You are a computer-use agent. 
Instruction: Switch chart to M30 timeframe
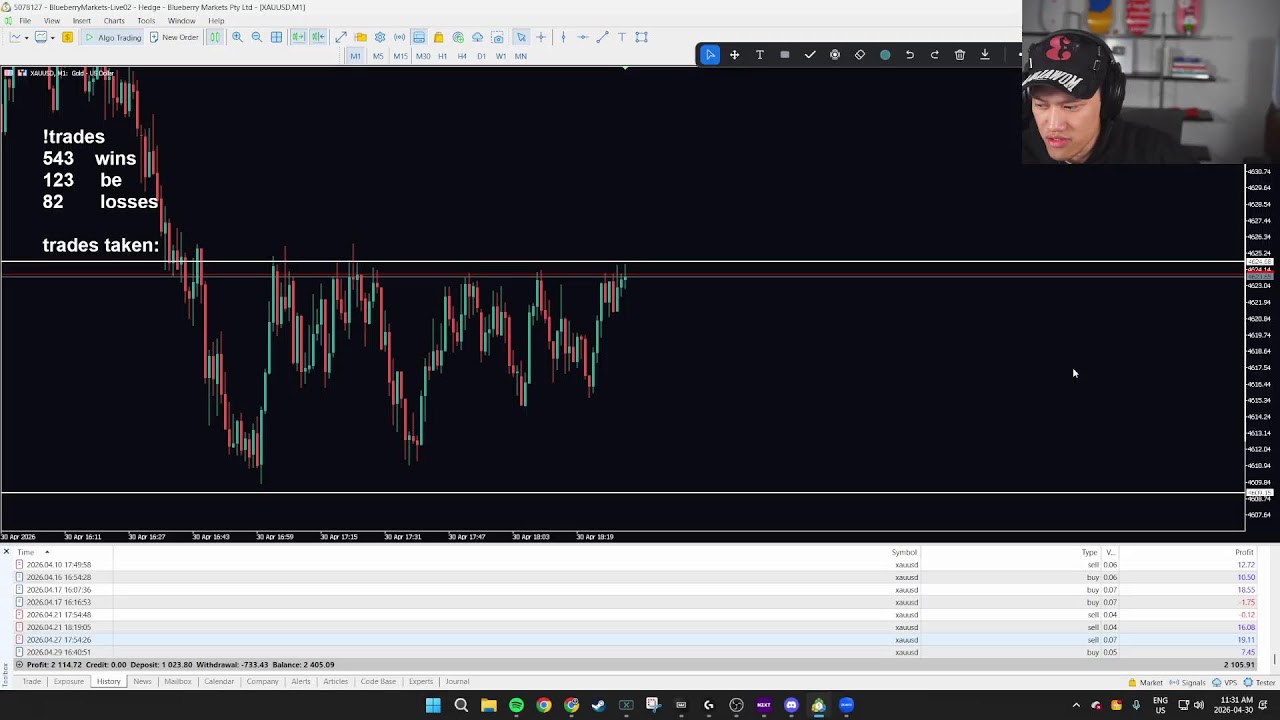(423, 56)
